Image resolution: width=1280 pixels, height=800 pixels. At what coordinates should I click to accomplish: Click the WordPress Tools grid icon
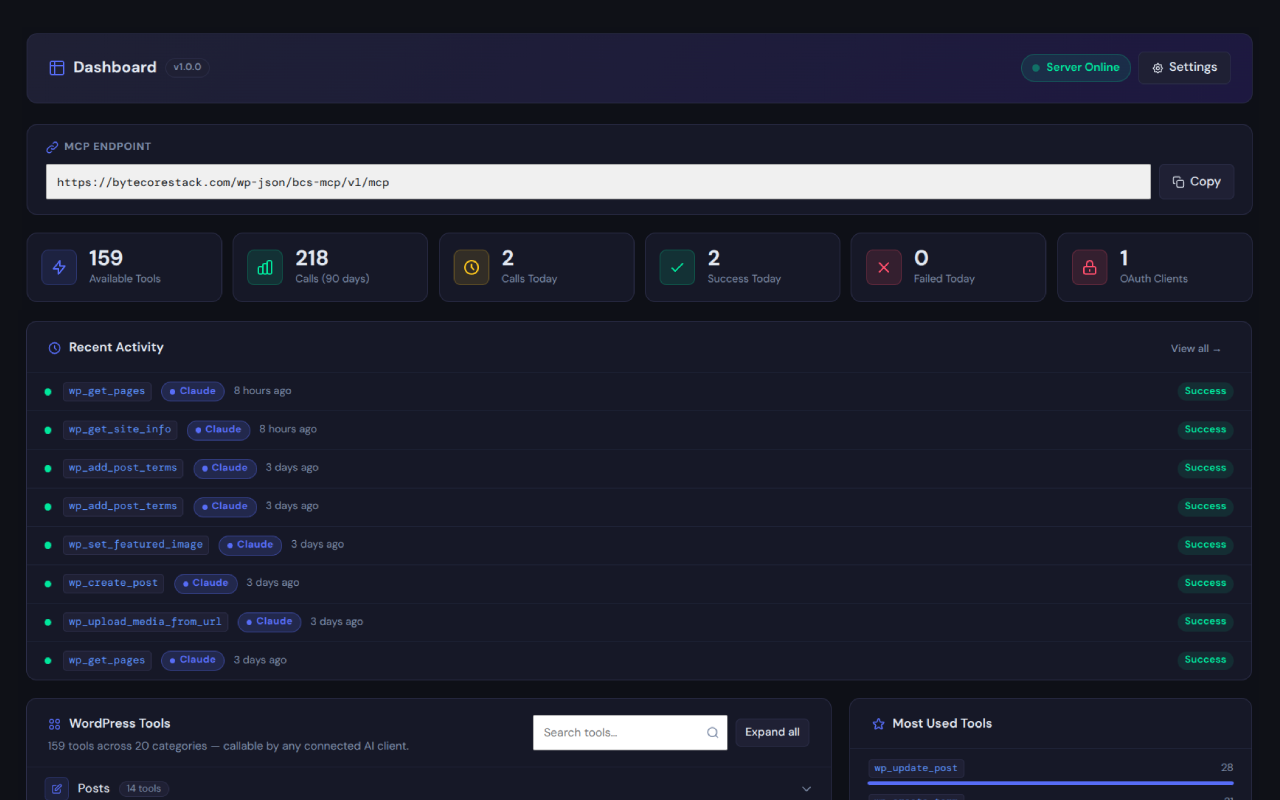point(55,724)
